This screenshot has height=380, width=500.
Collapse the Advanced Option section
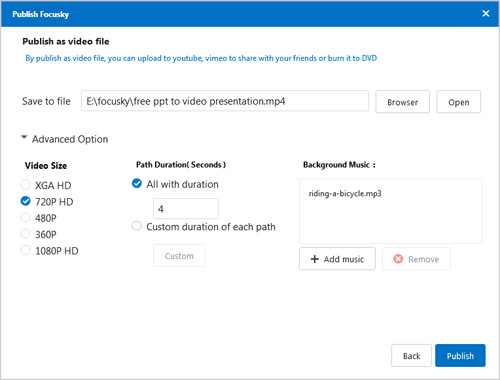coord(24,137)
